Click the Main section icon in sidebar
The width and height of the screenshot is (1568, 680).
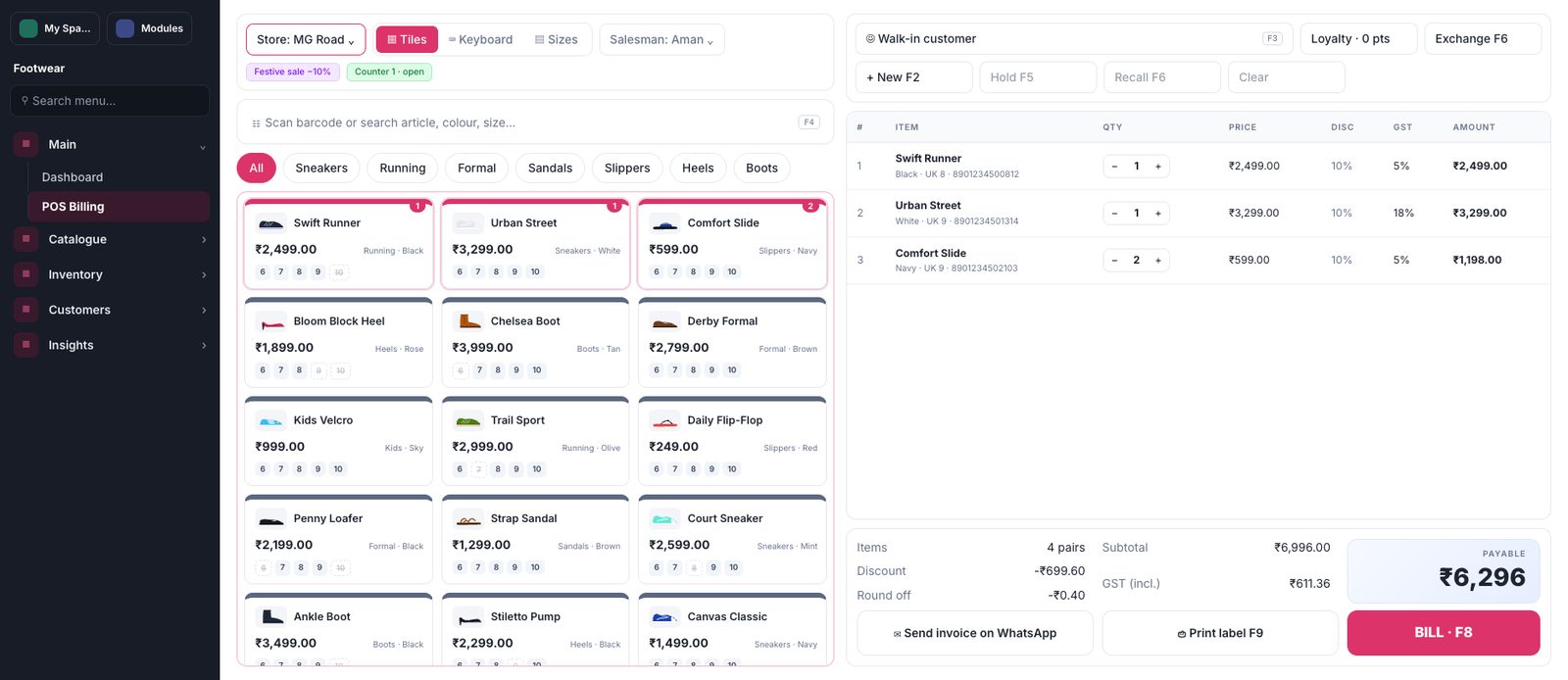(x=26, y=144)
